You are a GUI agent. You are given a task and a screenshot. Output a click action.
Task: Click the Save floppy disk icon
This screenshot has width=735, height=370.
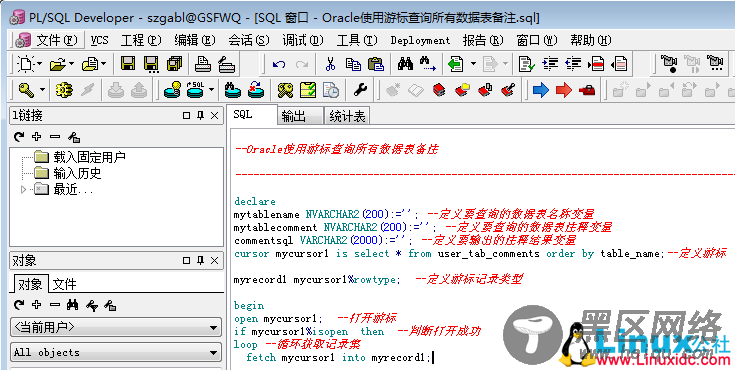tap(128, 63)
